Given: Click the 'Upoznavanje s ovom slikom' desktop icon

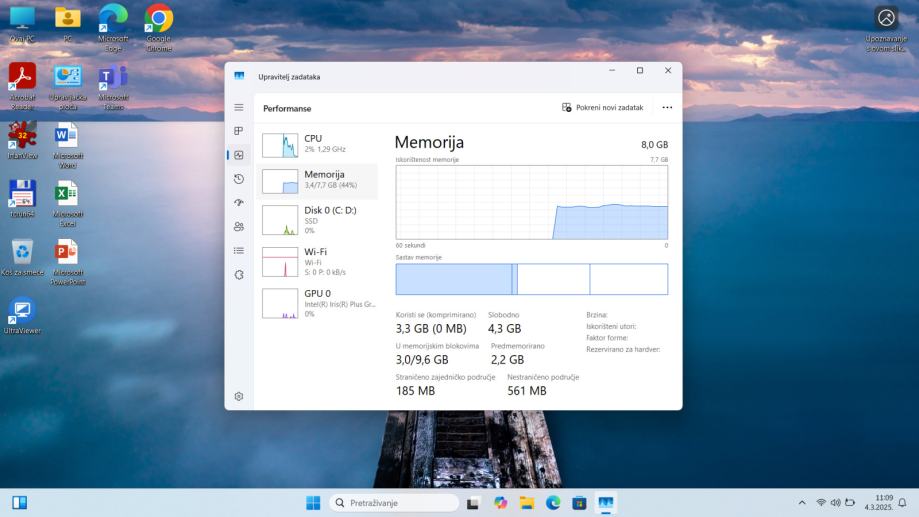Looking at the screenshot, I should [886, 28].
